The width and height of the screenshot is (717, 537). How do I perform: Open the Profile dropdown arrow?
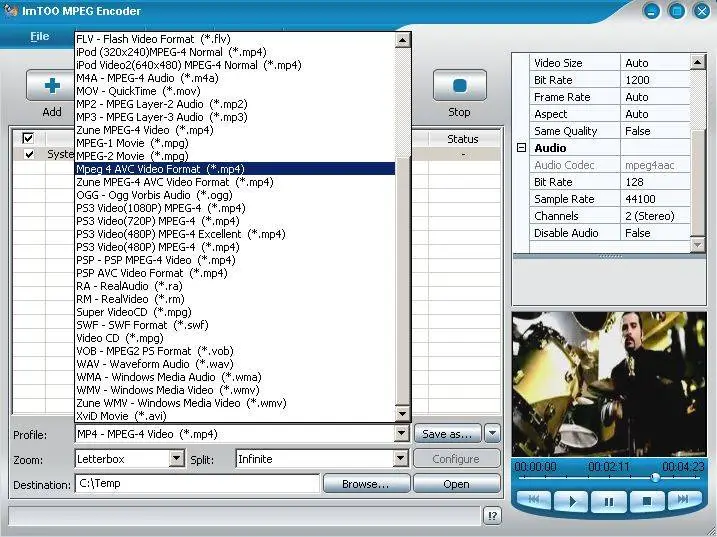pyautogui.click(x=401, y=433)
